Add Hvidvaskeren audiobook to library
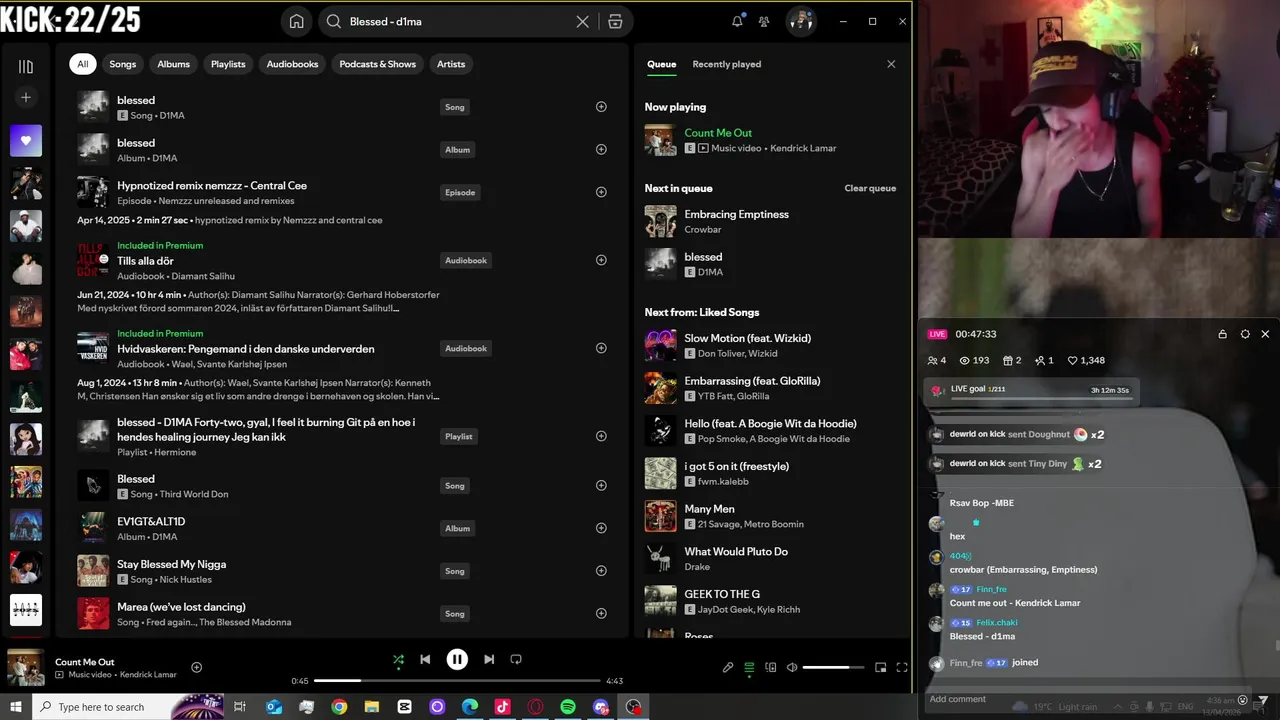 pos(601,348)
